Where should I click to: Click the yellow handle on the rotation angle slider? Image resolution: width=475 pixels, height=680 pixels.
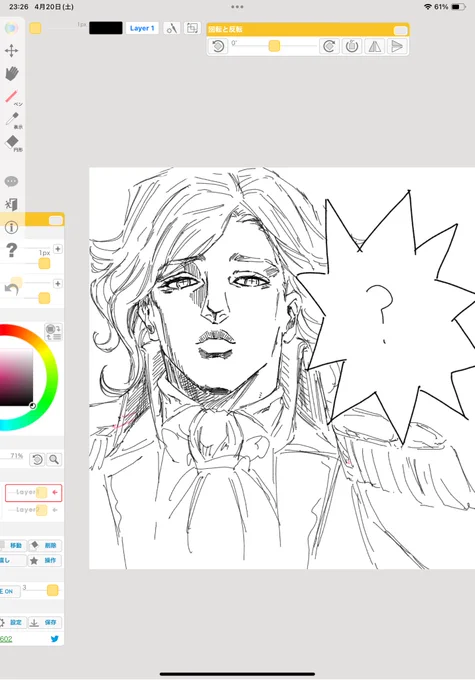tap(274, 46)
